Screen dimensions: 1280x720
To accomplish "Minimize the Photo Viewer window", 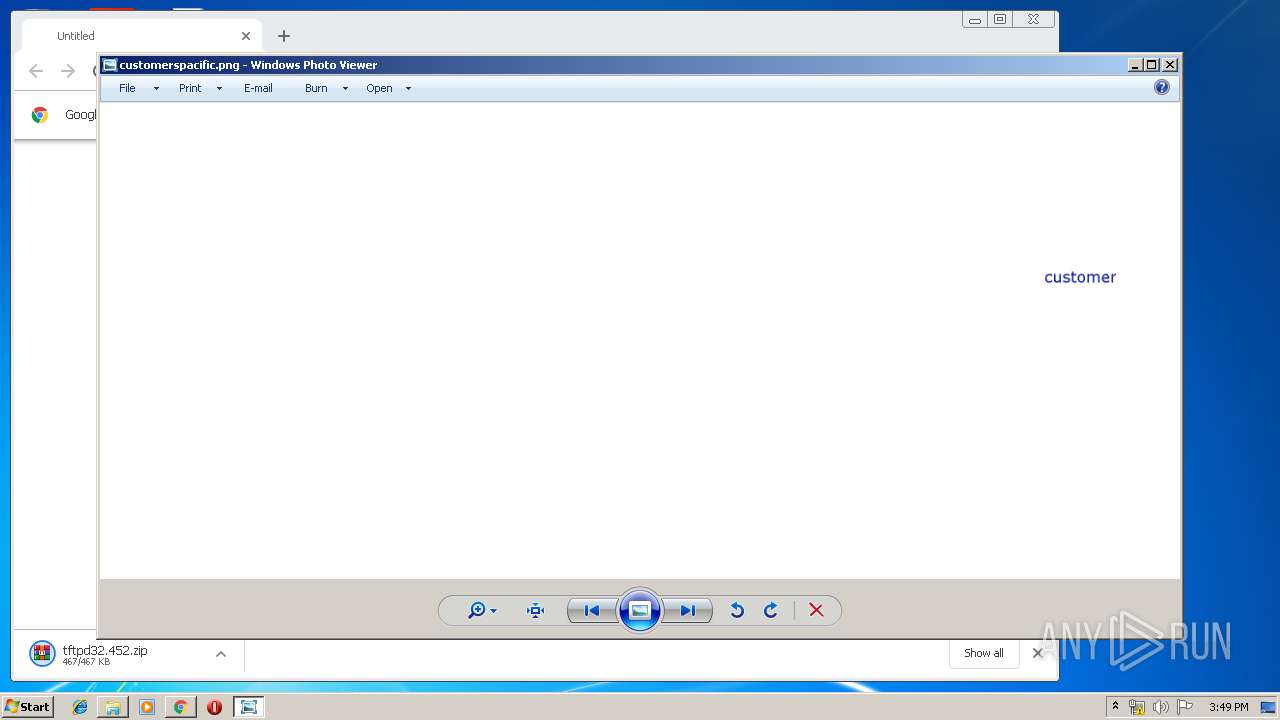I will [x=1135, y=65].
